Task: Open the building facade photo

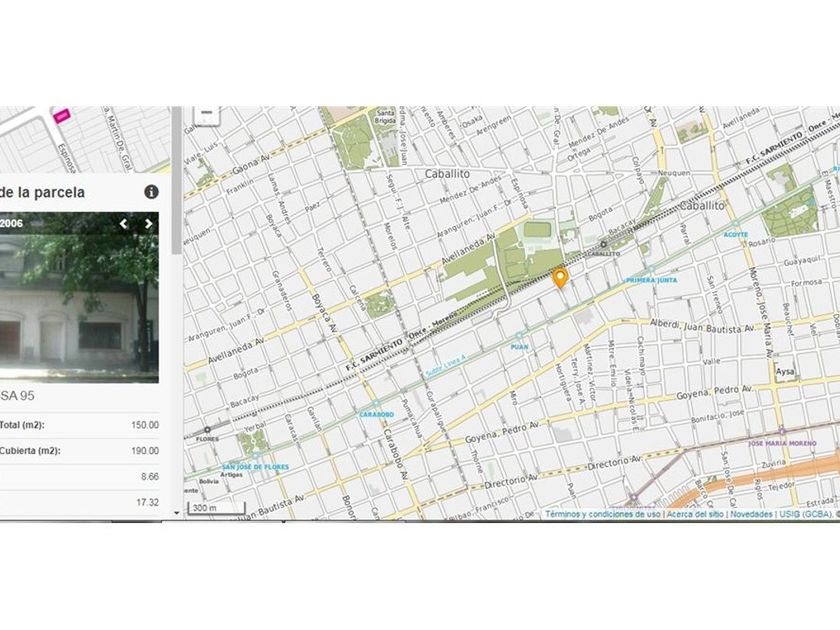Action: 79,297
